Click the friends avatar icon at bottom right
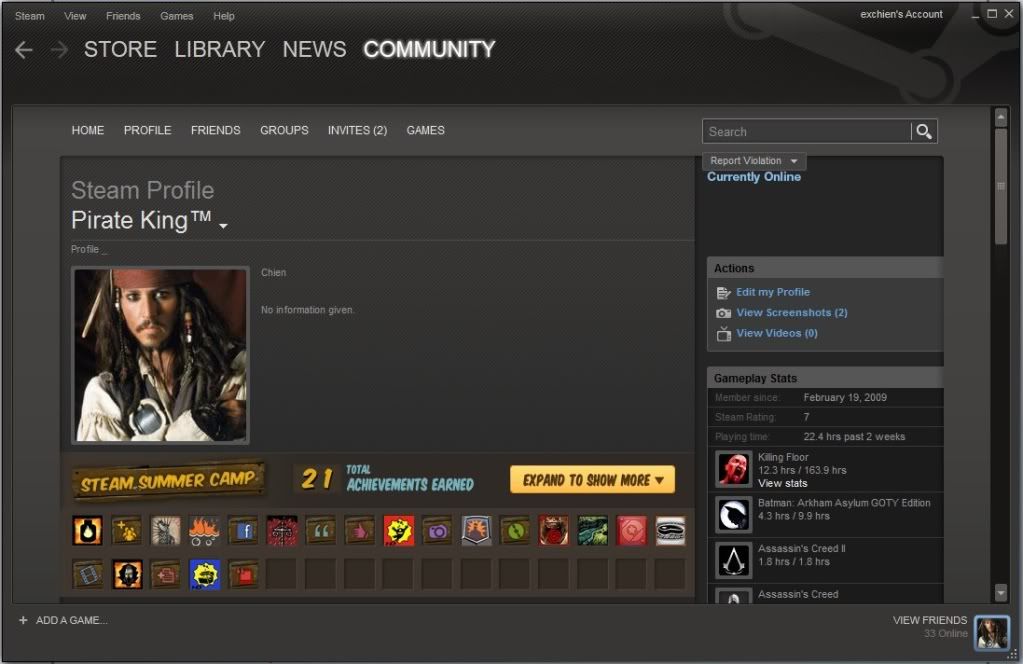The height and width of the screenshot is (664, 1023). [x=991, y=632]
